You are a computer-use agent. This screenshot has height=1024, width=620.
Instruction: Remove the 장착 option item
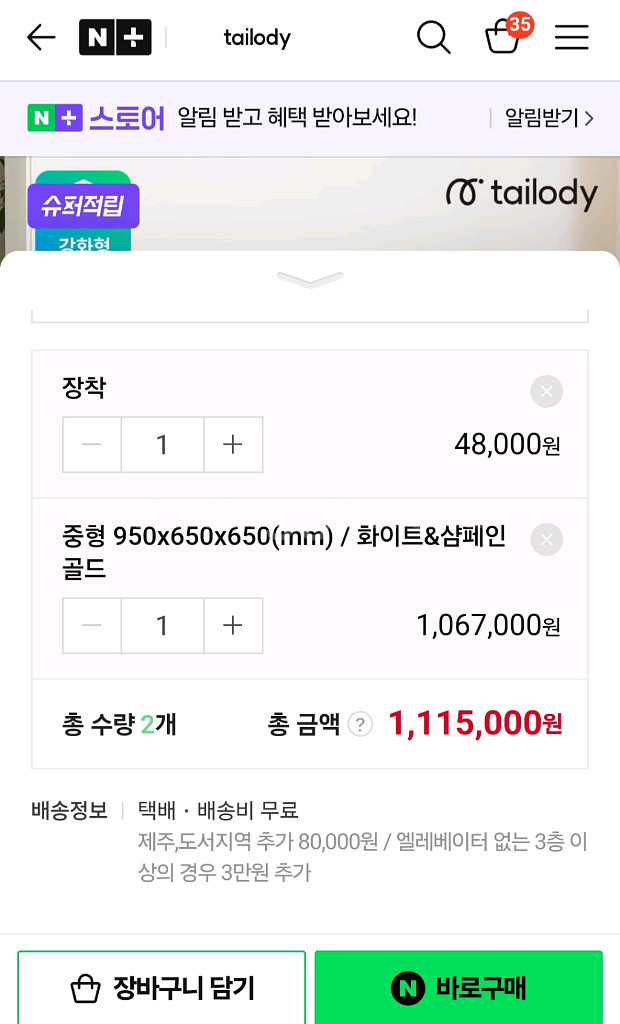[x=546, y=391]
